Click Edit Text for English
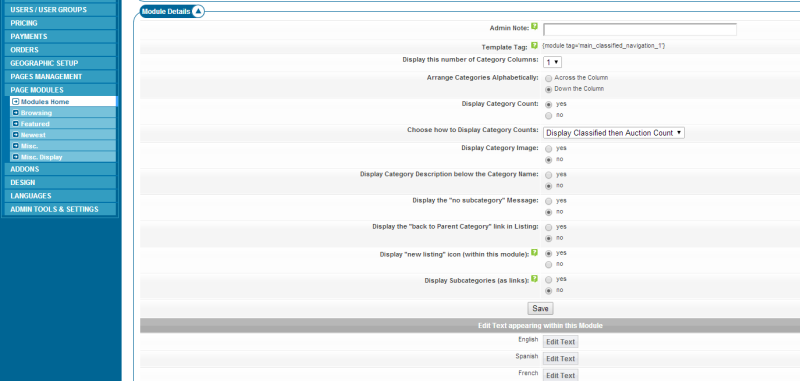Image resolution: width=800 pixels, height=381 pixels. 561,342
